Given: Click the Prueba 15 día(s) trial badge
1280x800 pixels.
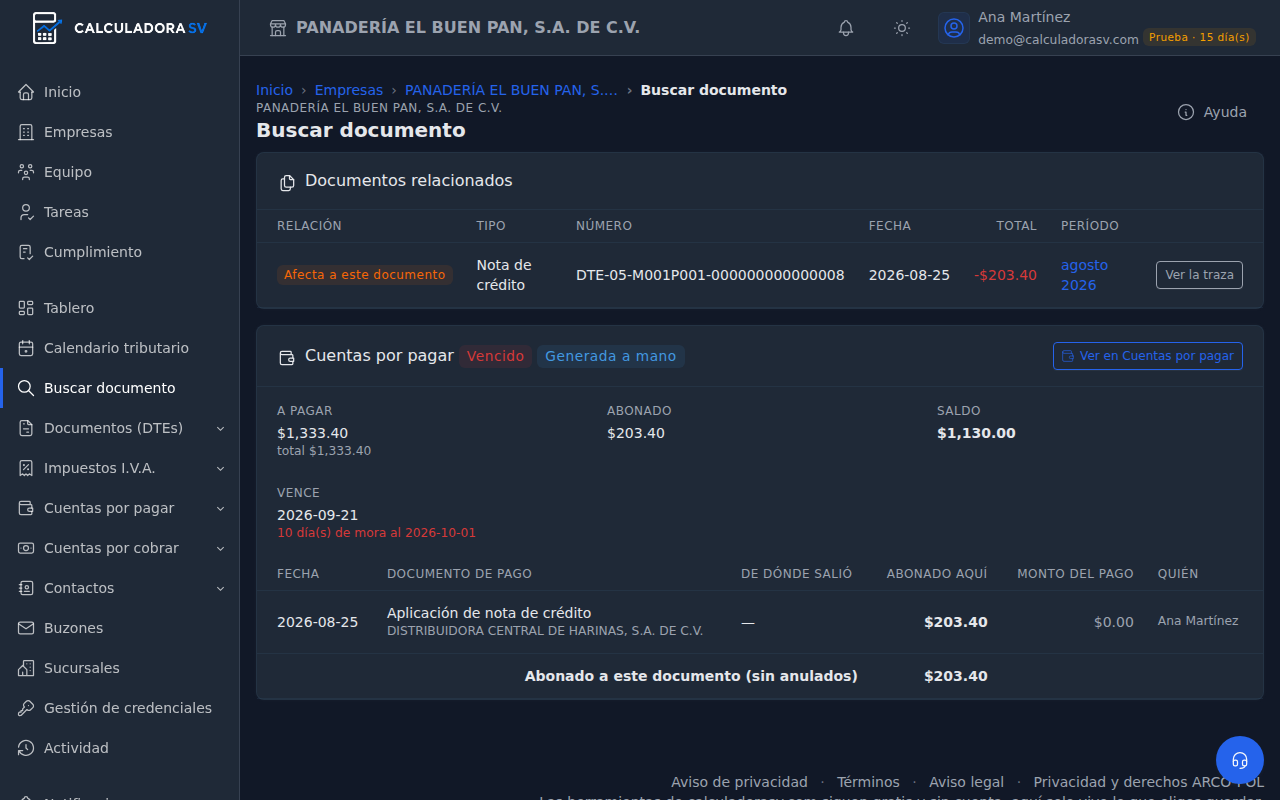Looking at the screenshot, I should (1199, 38).
